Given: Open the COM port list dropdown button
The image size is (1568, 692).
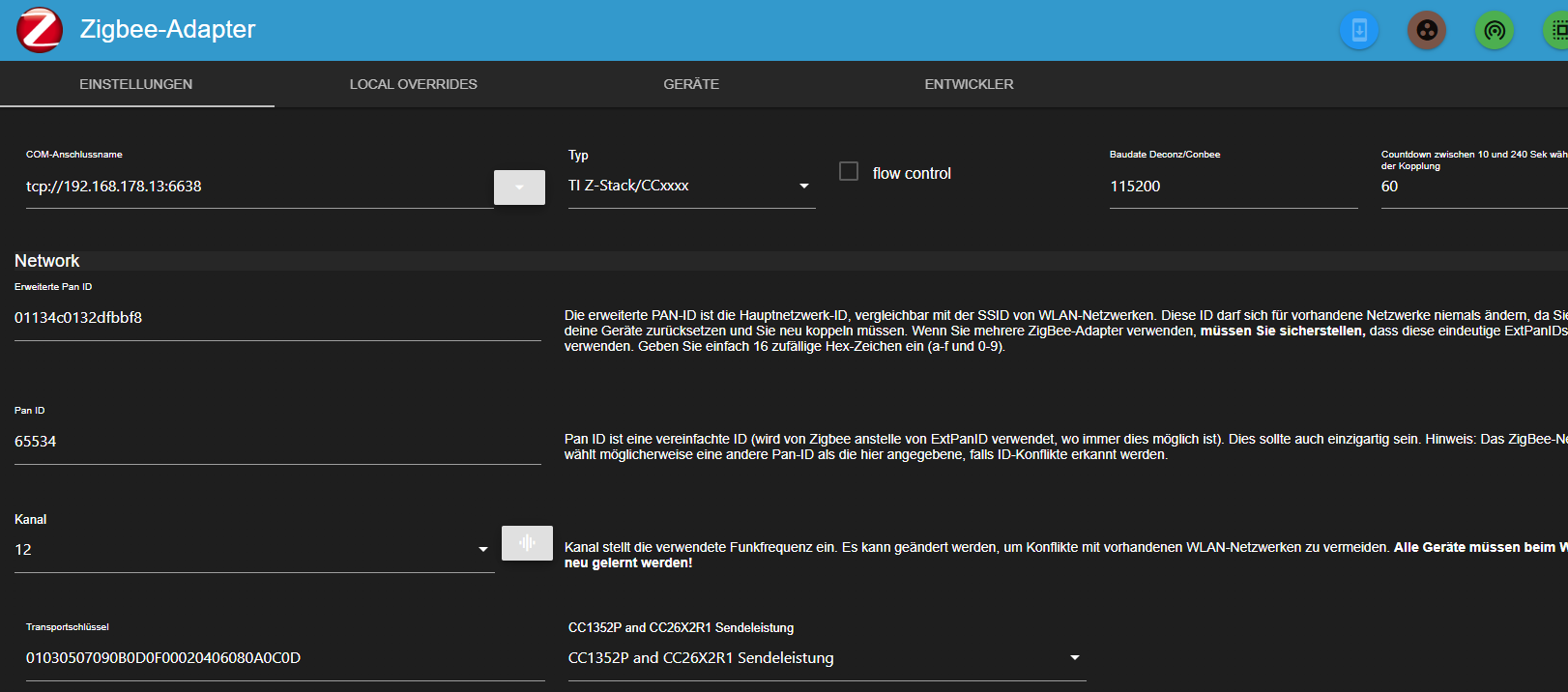Looking at the screenshot, I should (519, 187).
